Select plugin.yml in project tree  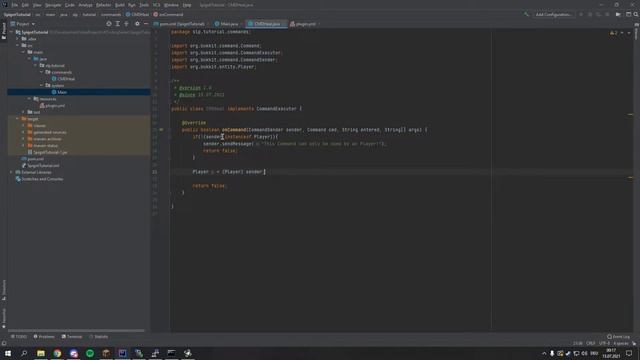(52, 105)
